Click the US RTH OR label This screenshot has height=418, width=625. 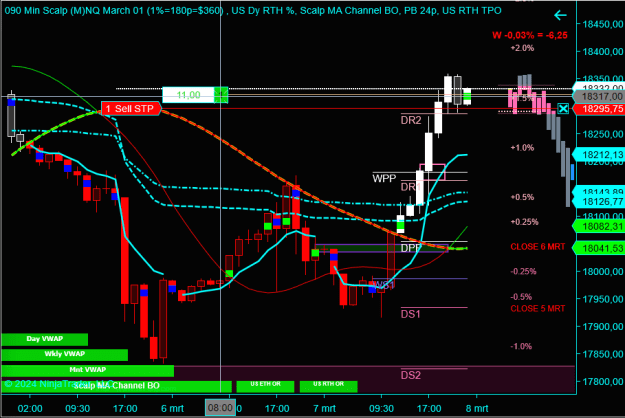328,386
